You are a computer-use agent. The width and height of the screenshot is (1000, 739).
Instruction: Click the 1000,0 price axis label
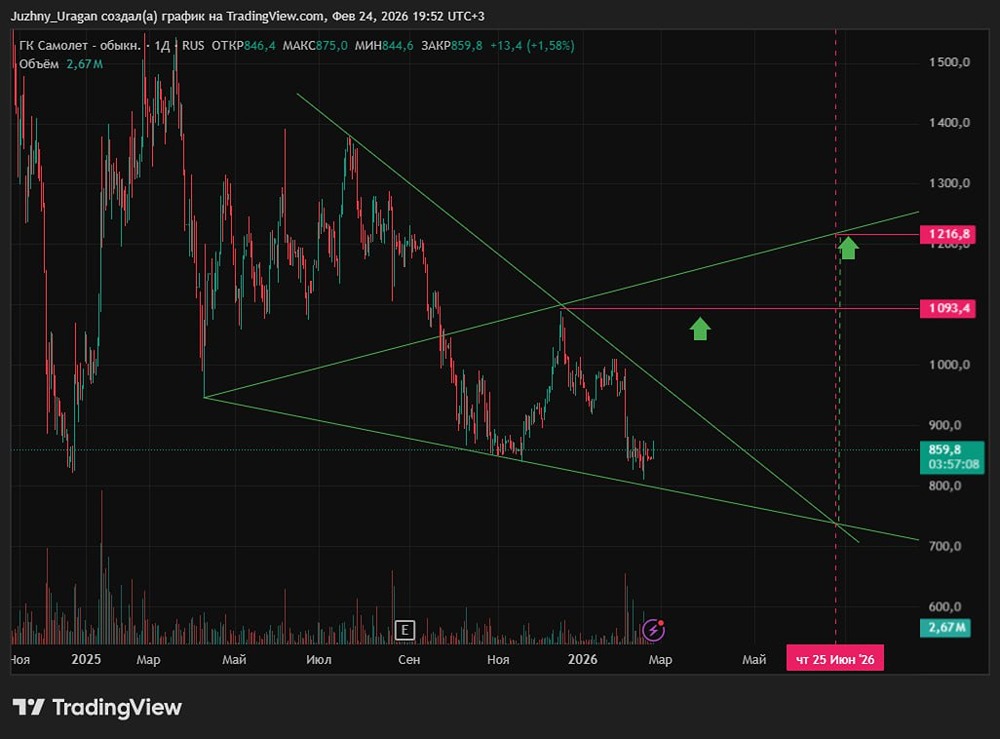[x=949, y=365]
